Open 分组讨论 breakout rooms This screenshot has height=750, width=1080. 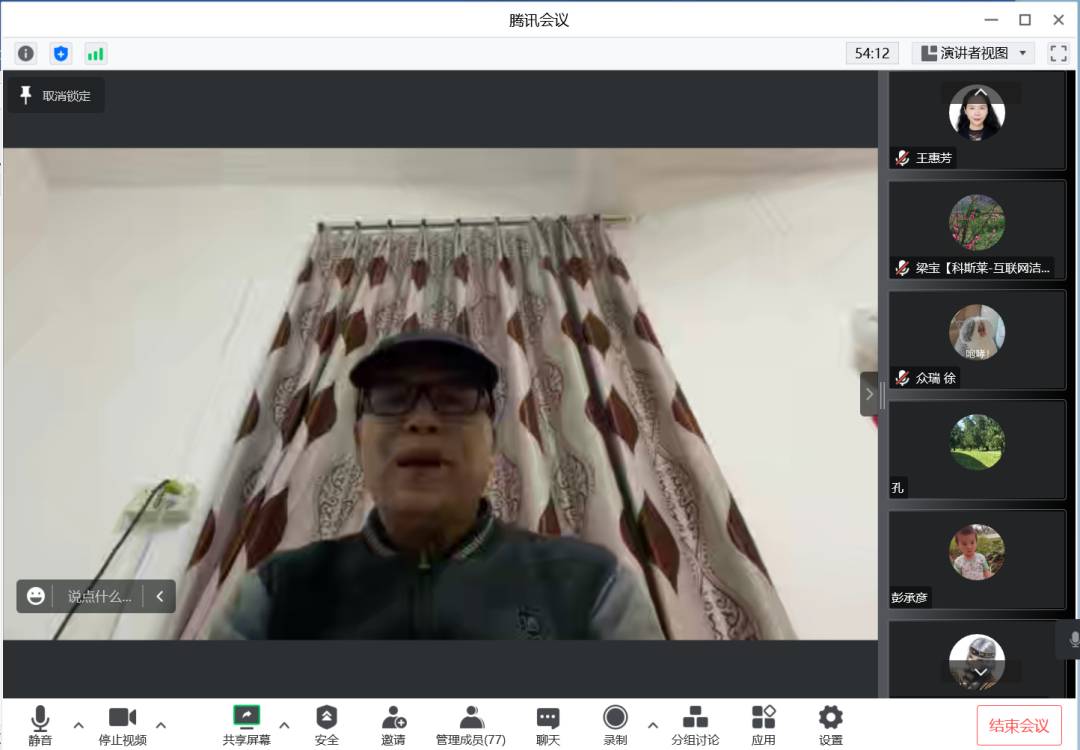click(695, 725)
